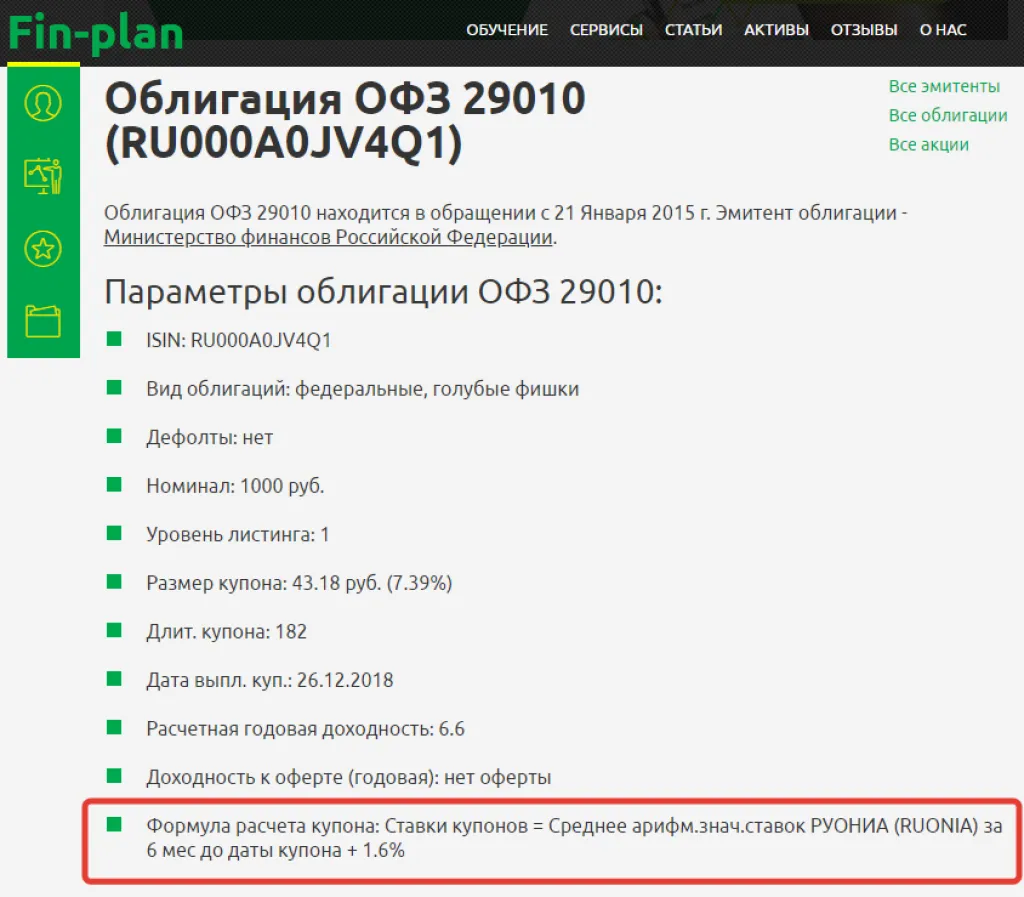
Task: Select СТАТЬИ in the top navigation
Action: pyautogui.click(x=693, y=30)
